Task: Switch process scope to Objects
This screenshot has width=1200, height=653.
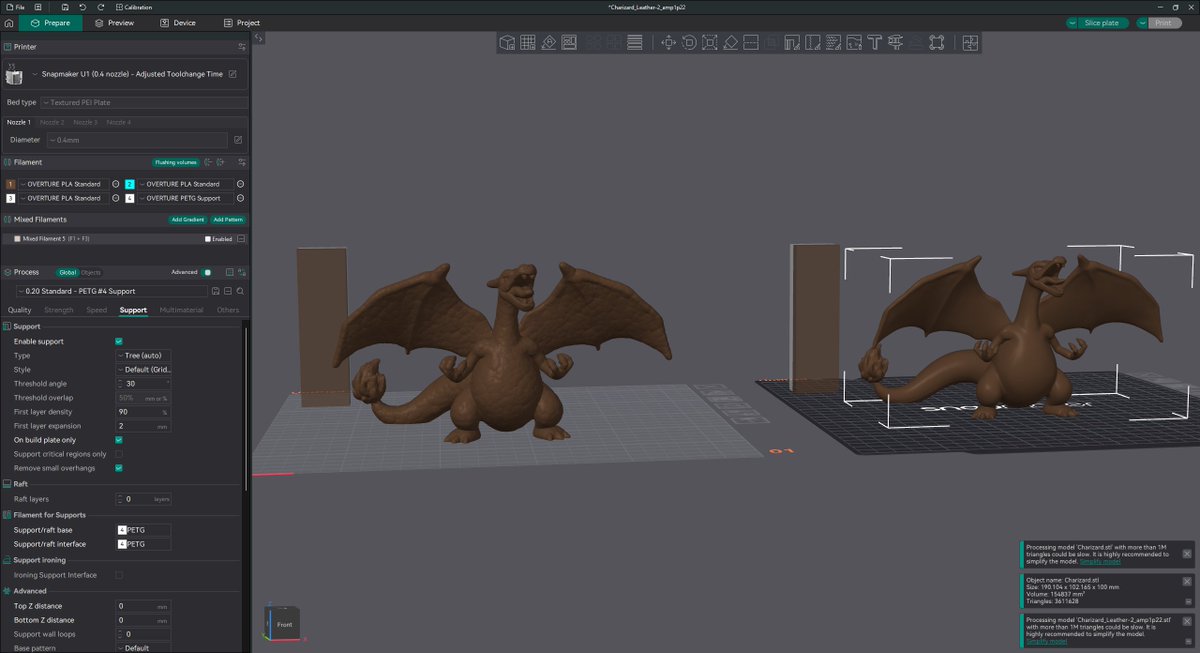Action: (x=91, y=272)
